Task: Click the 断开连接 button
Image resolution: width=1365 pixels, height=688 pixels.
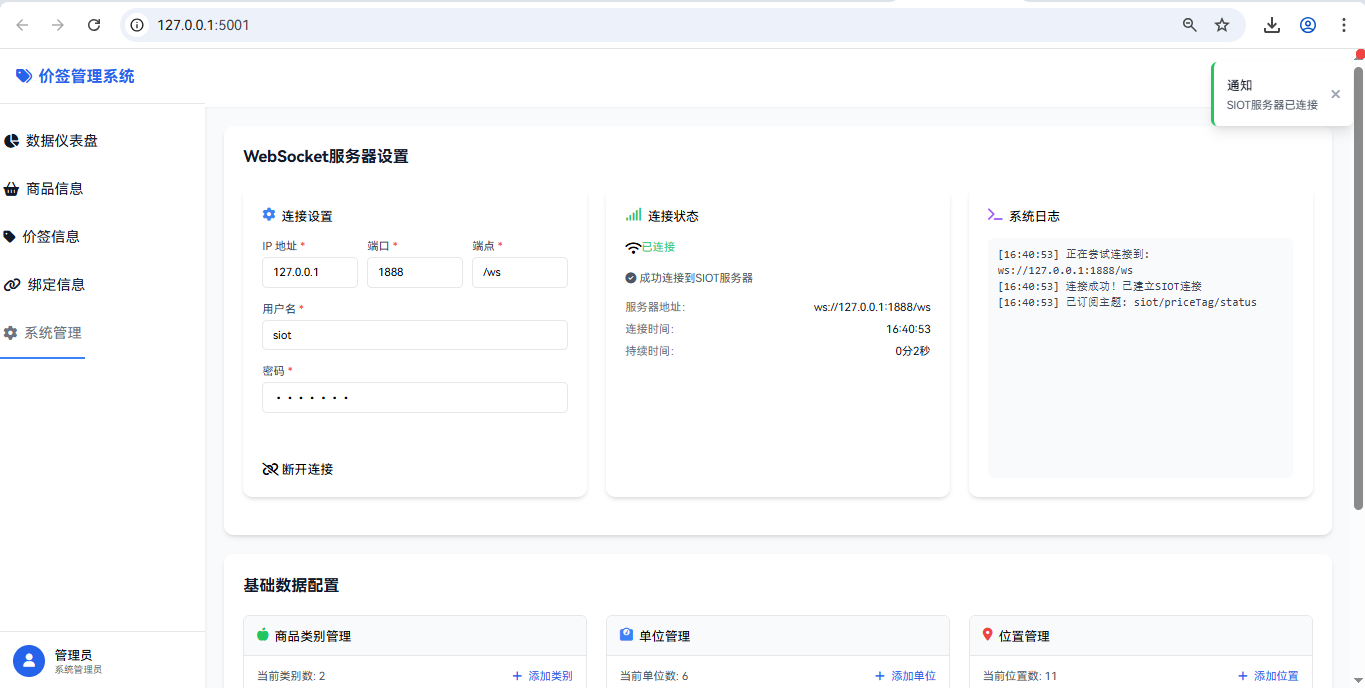Action: tap(298, 469)
